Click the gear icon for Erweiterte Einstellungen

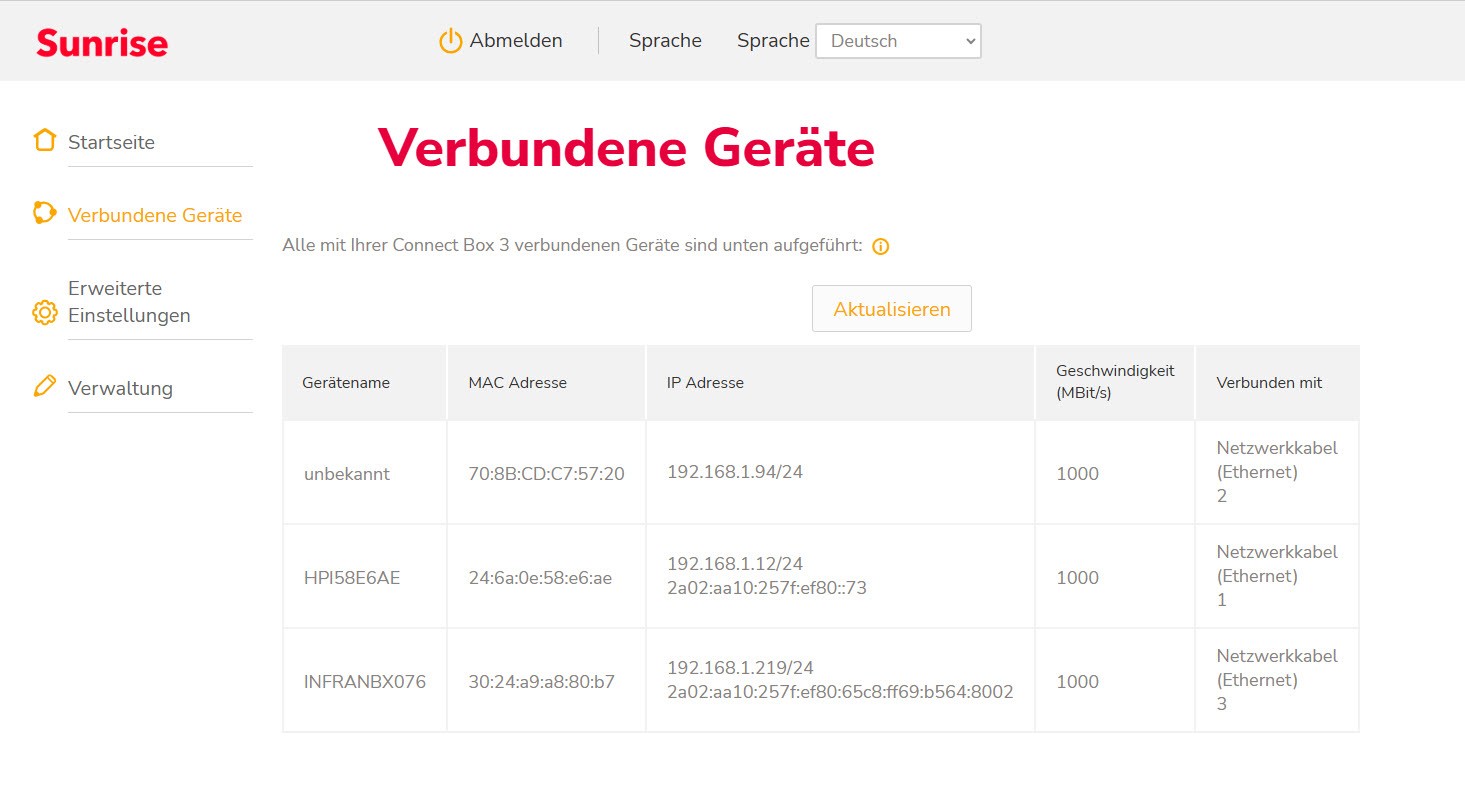coord(45,312)
